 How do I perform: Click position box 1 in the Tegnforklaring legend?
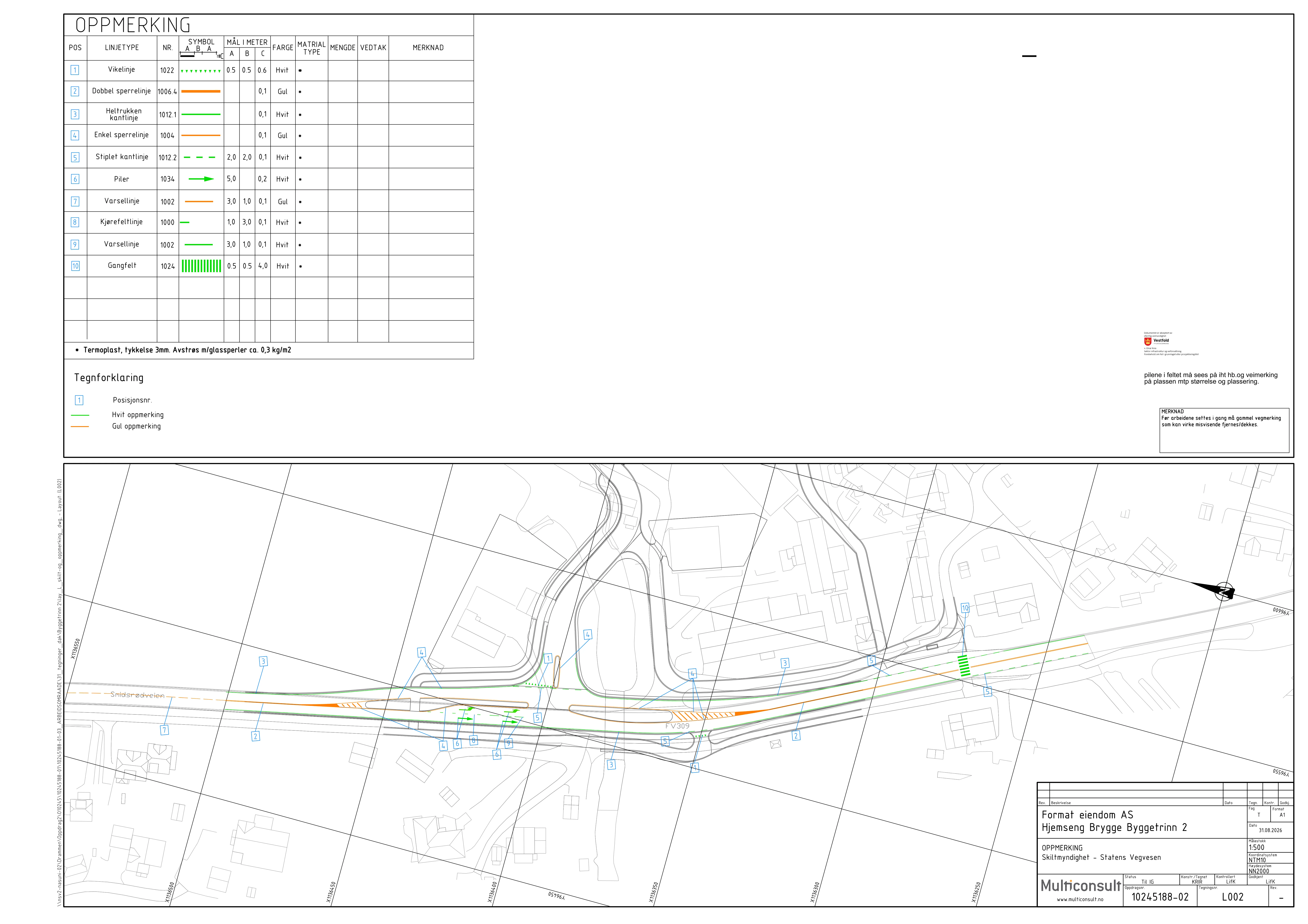click(79, 401)
